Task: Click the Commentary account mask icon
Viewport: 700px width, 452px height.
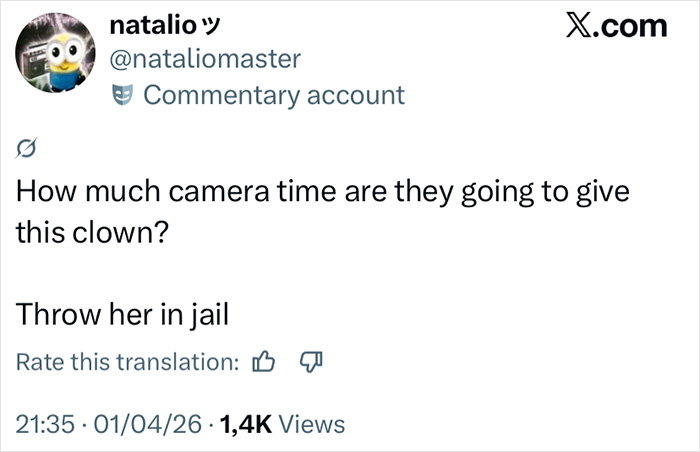Action: (125, 95)
